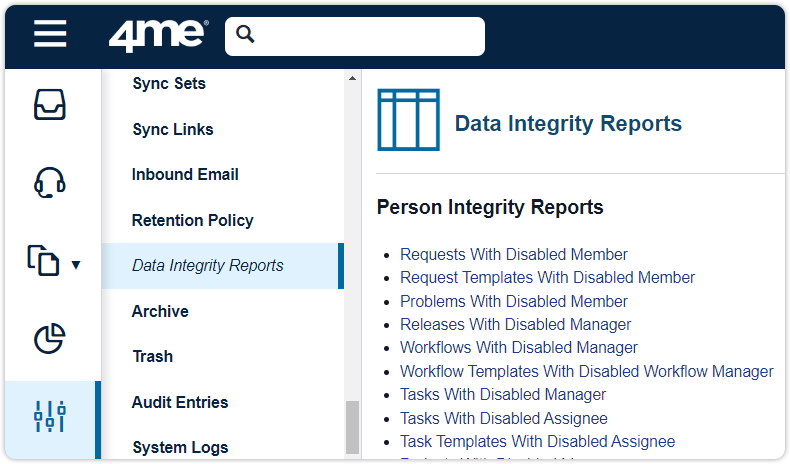Image resolution: width=790 pixels, height=464 pixels.
Task: Click the search magnifier icon
Action: click(x=245, y=34)
